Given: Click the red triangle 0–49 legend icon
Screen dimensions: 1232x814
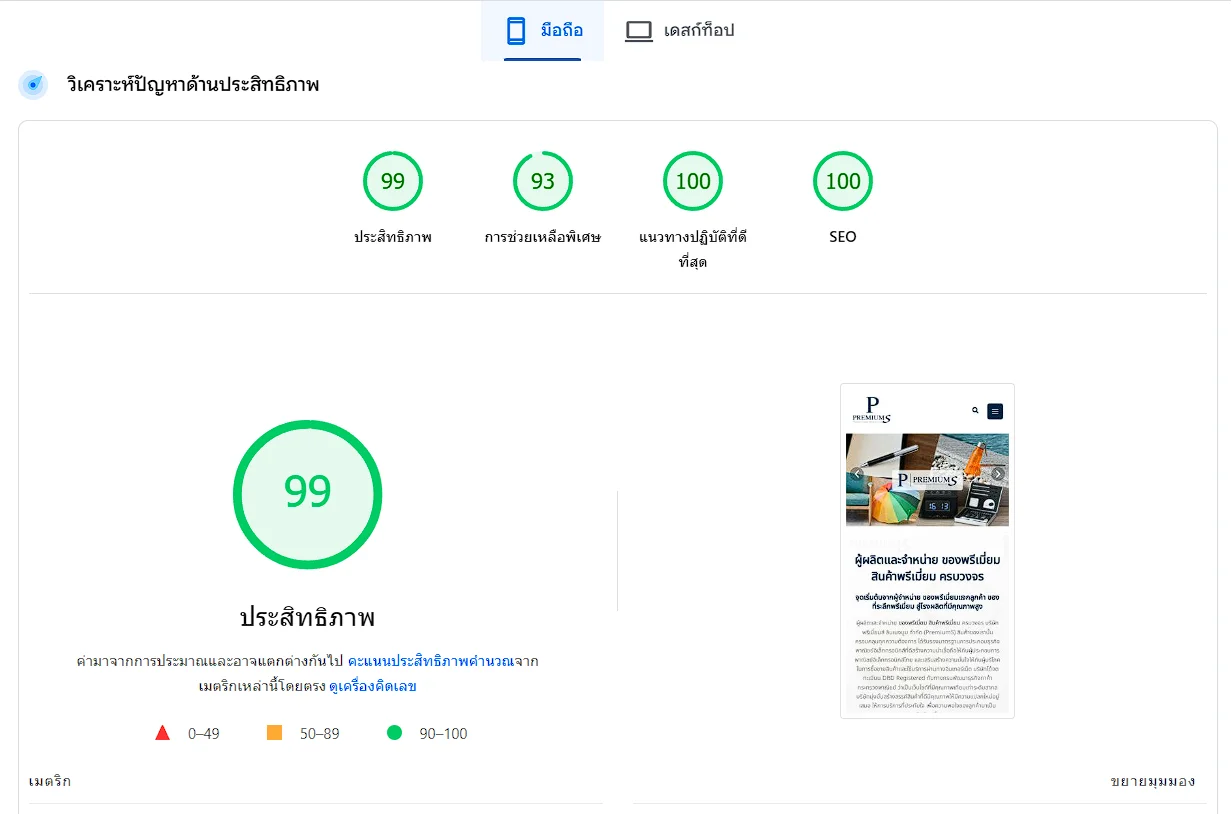Looking at the screenshot, I should (163, 733).
